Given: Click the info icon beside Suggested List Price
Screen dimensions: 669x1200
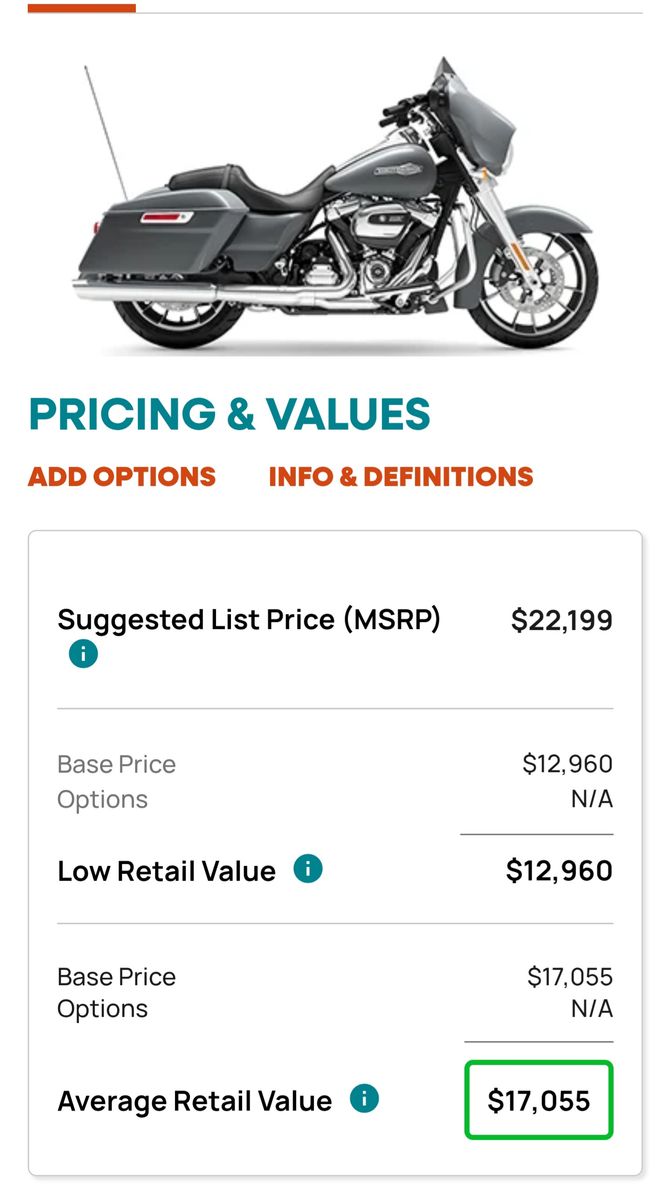Looking at the screenshot, I should 83,655.
